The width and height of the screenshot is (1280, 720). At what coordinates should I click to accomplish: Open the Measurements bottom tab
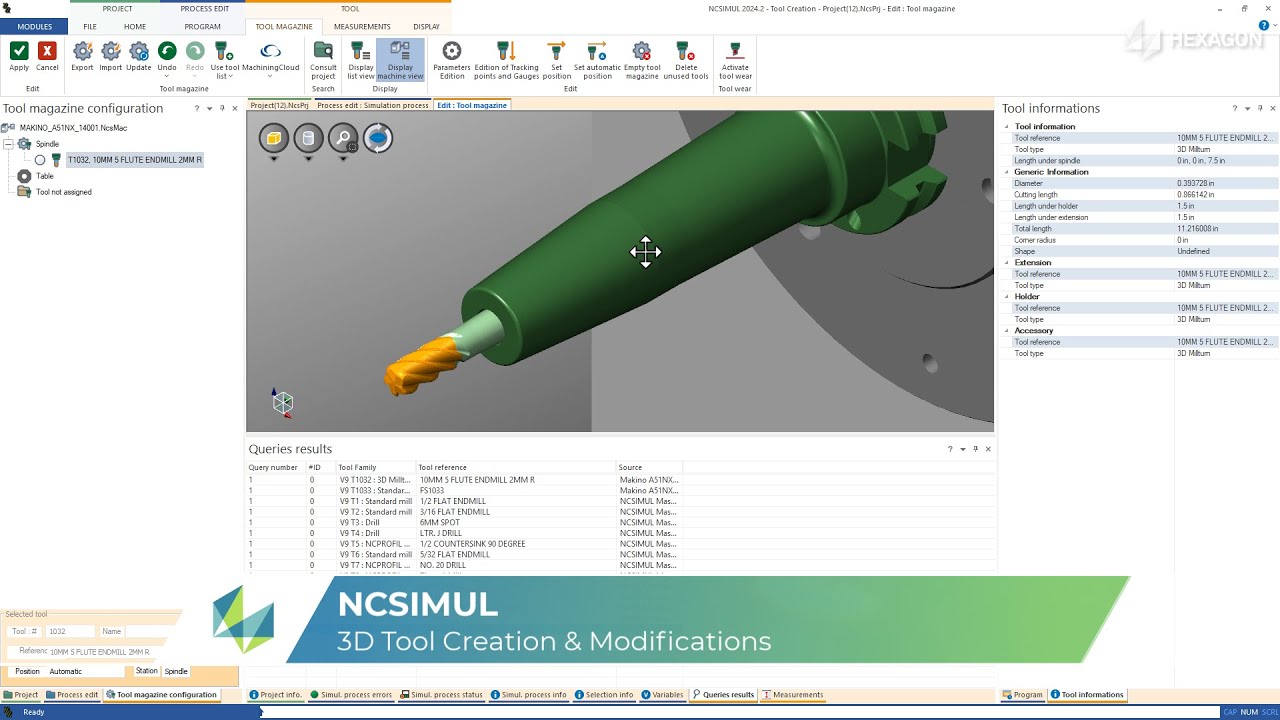(x=793, y=695)
